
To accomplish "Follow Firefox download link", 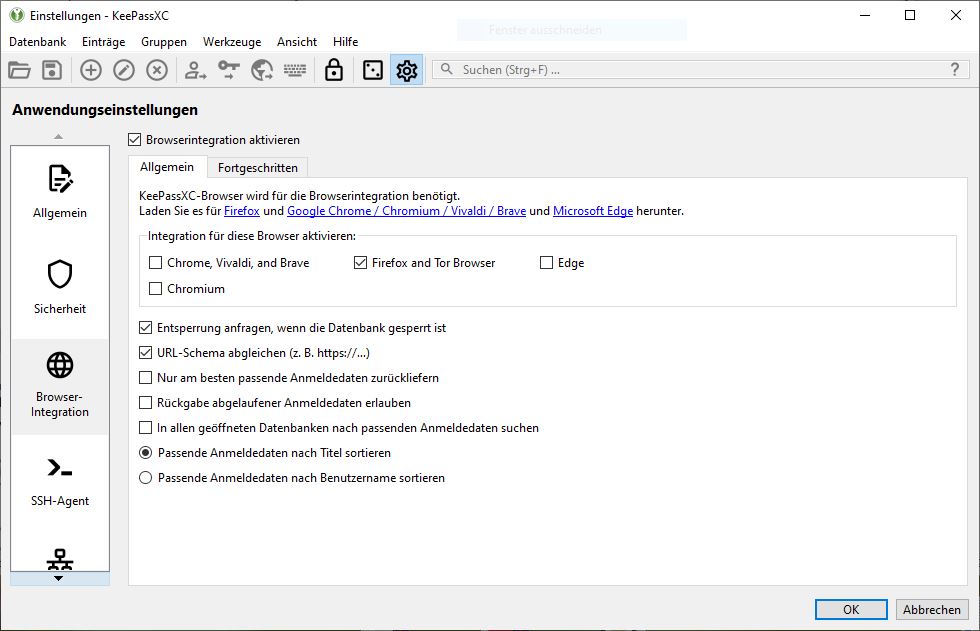I will [242, 211].
